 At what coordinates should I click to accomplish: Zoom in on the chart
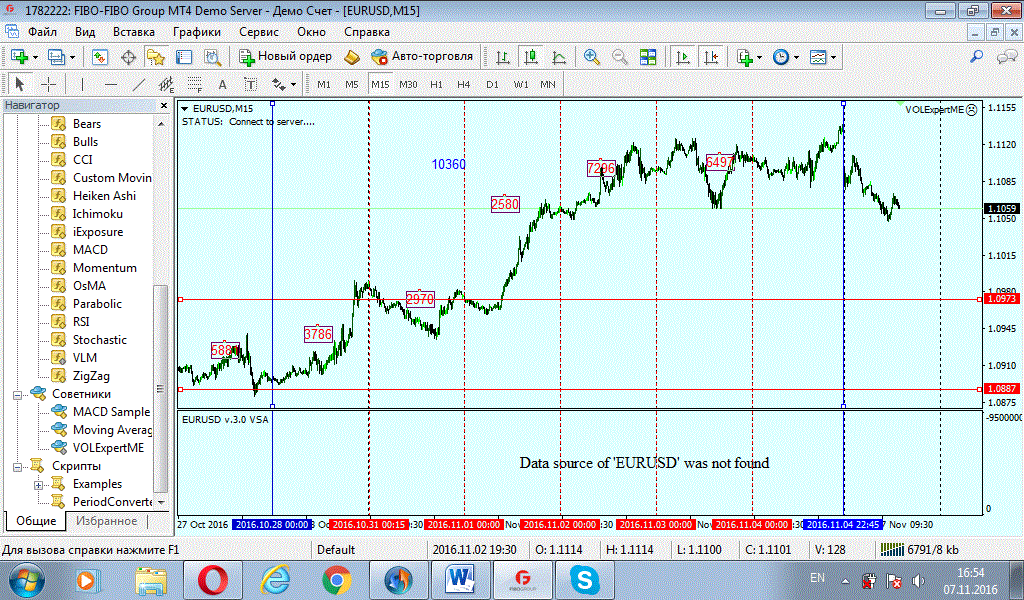point(592,57)
